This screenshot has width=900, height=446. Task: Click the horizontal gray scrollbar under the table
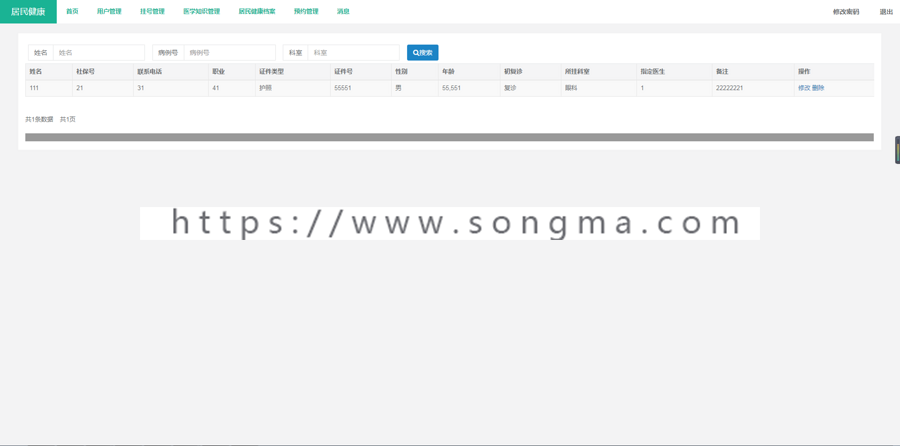[449, 137]
